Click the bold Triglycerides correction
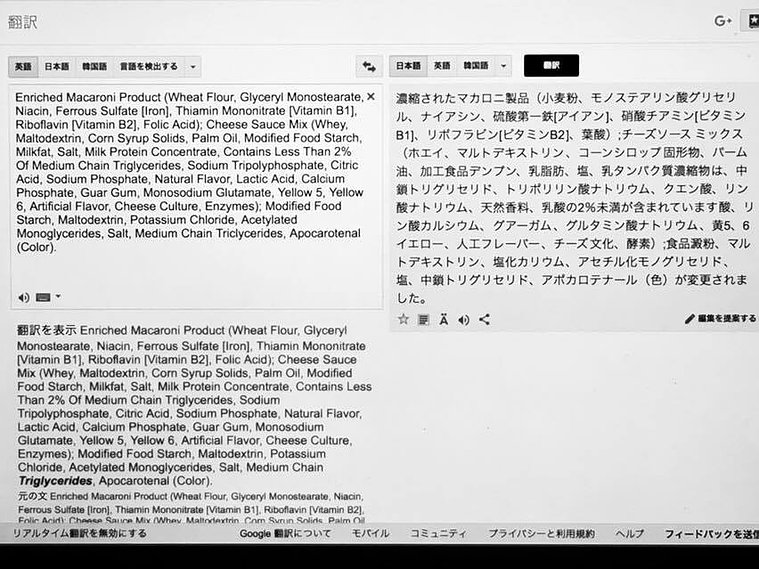Image resolution: width=759 pixels, height=569 pixels. click(x=56, y=481)
